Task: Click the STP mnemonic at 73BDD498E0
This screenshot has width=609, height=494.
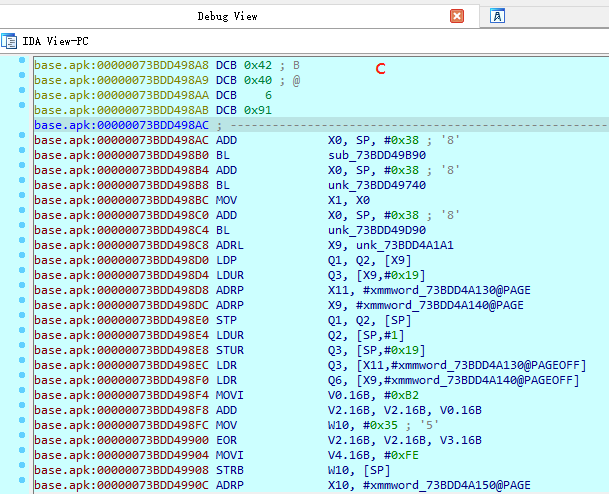Action: pyautogui.click(x=226, y=320)
